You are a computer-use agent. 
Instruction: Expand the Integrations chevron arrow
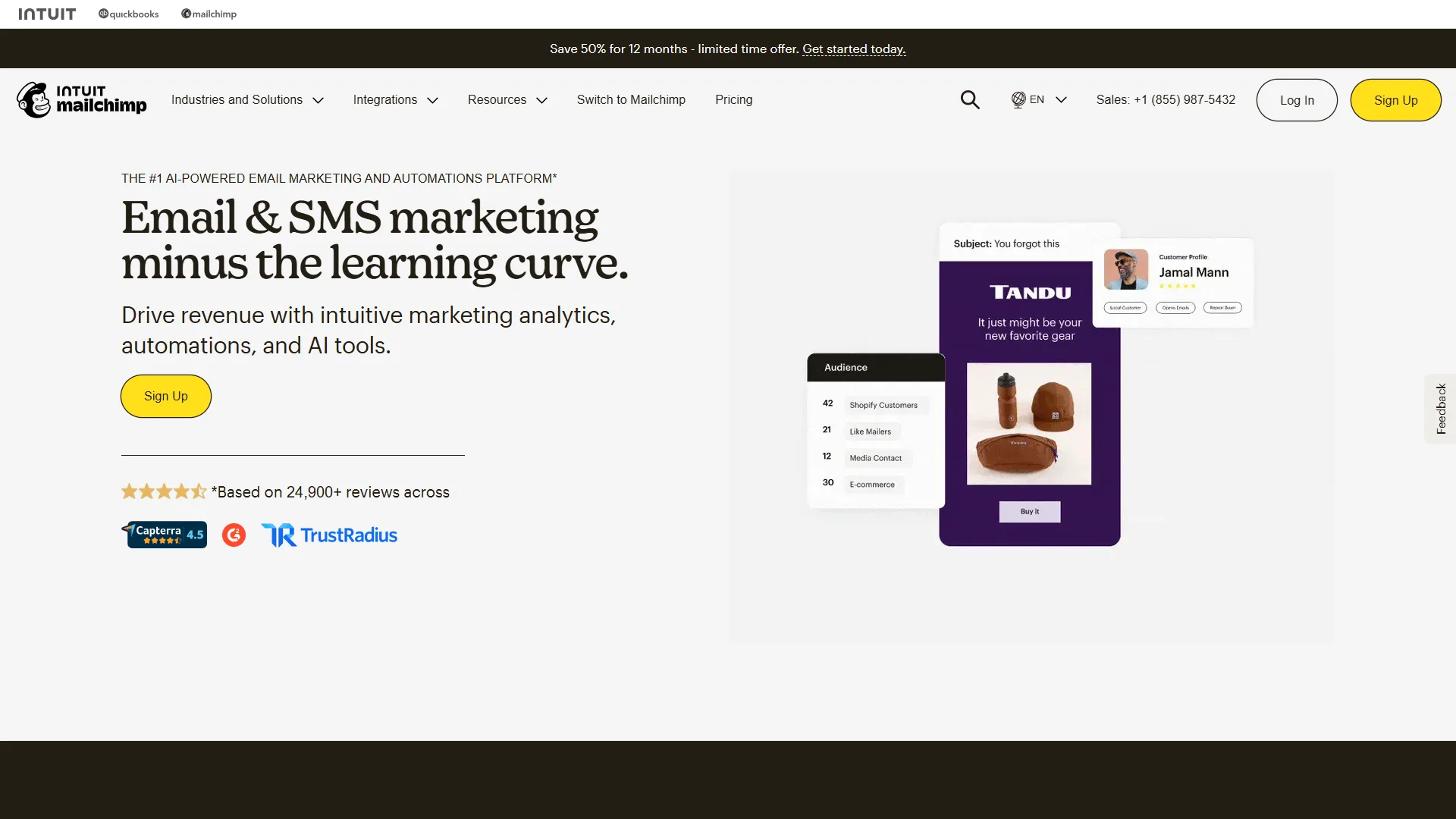click(x=433, y=100)
